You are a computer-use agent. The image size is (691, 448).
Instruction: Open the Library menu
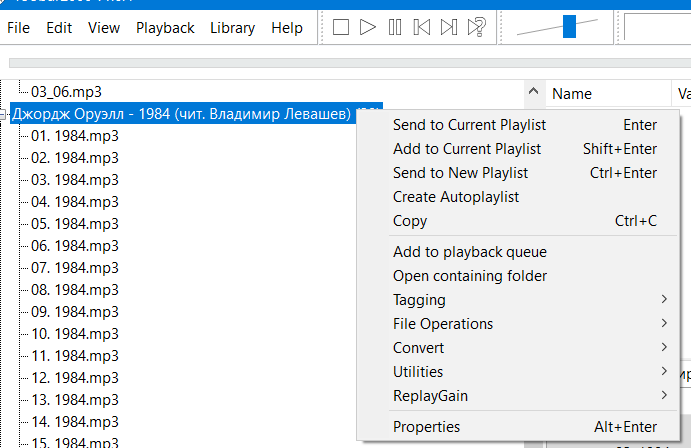coord(232,28)
